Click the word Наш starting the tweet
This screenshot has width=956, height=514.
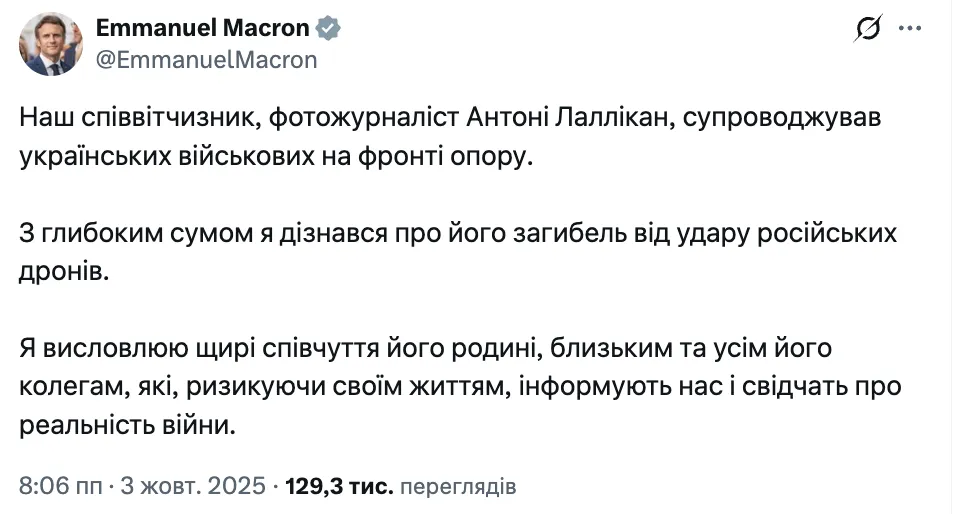(x=45, y=117)
